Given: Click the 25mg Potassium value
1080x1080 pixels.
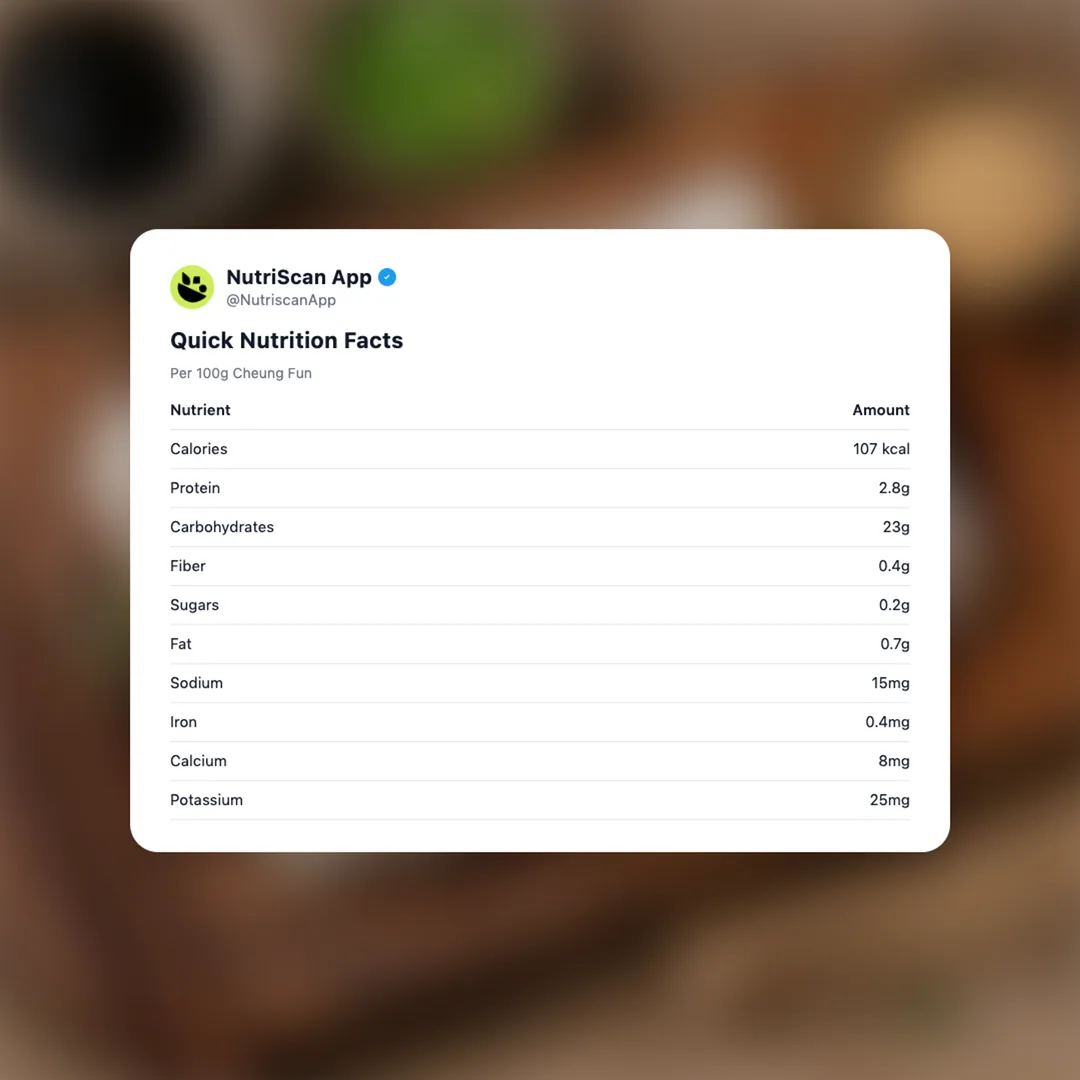Looking at the screenshot, I should tap(889, 800).
